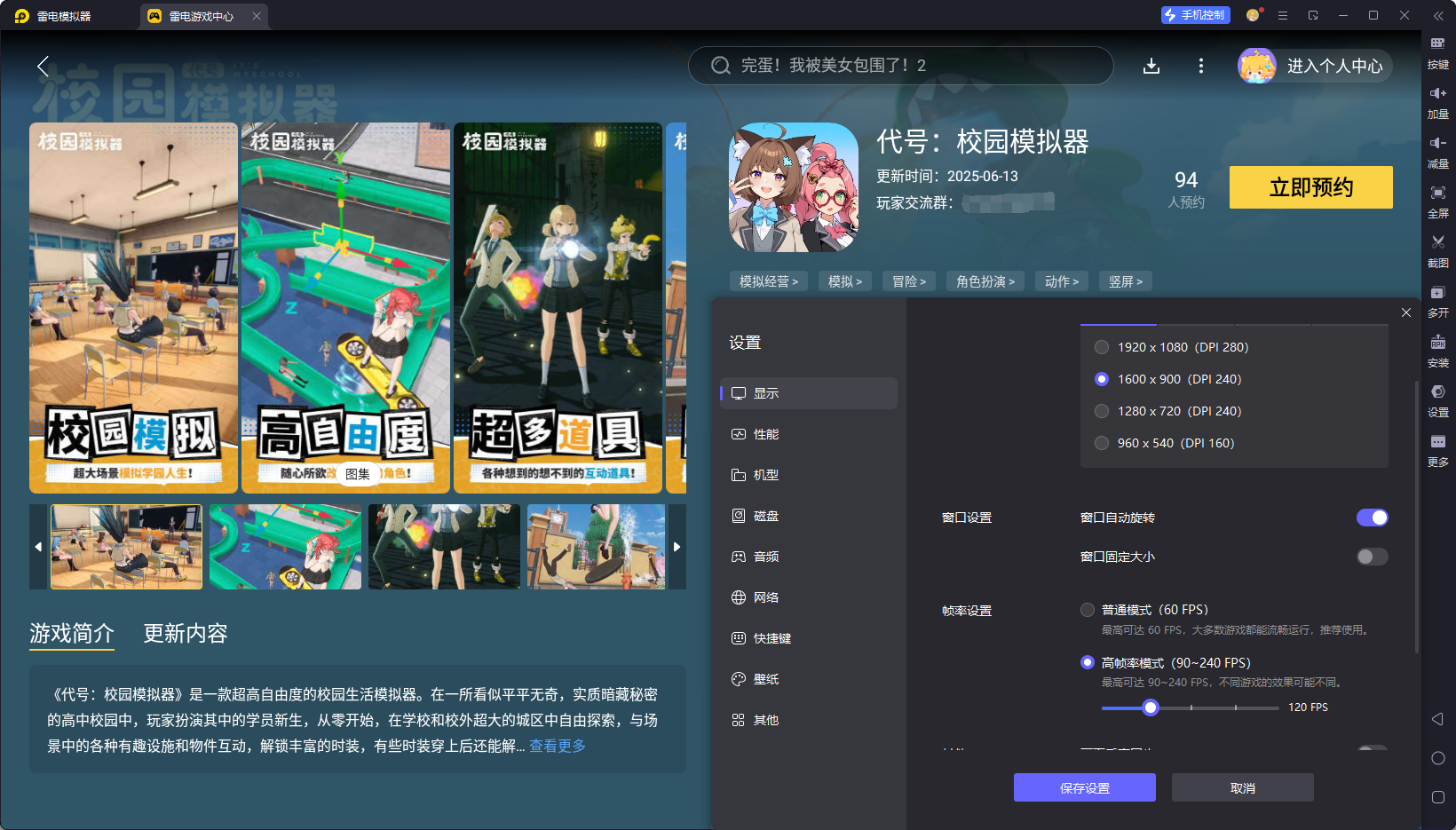The height and width of the screenshot is (830, 1456).
Task: Switch to the 更新内容 tab
Action: pyautogui.click(x=186, y=633)
